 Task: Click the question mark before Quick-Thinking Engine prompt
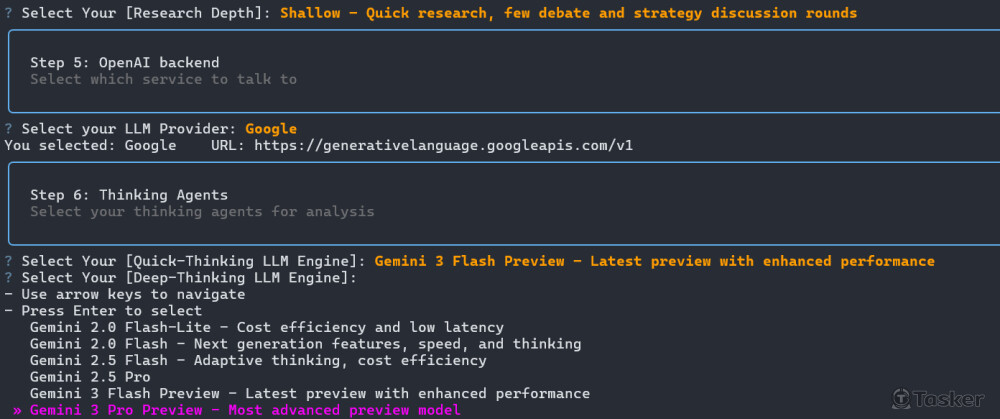pyautogui.click(x=8, y=261)
